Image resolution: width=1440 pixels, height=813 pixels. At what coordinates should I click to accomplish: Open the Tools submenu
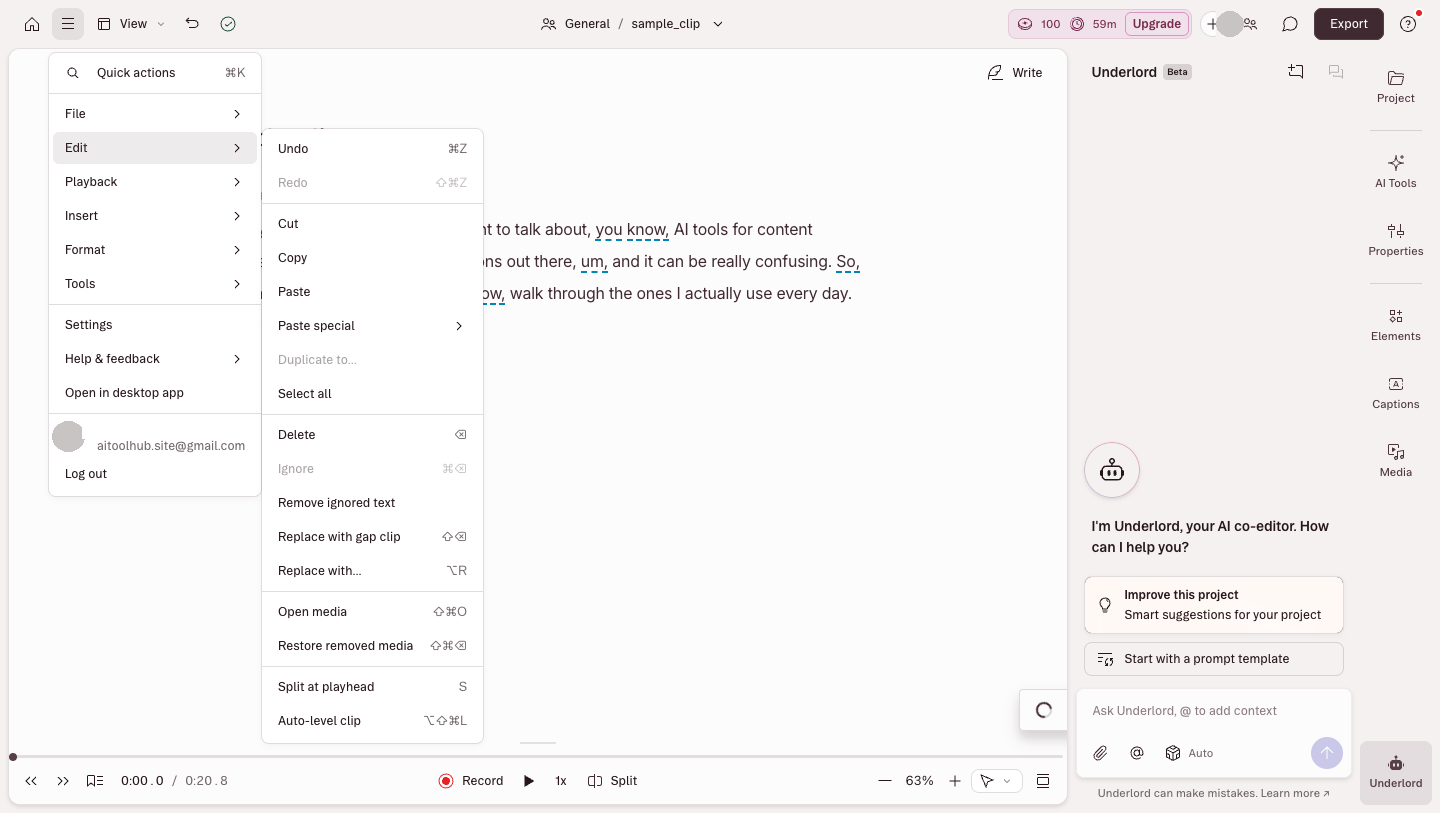coord(155,284)
